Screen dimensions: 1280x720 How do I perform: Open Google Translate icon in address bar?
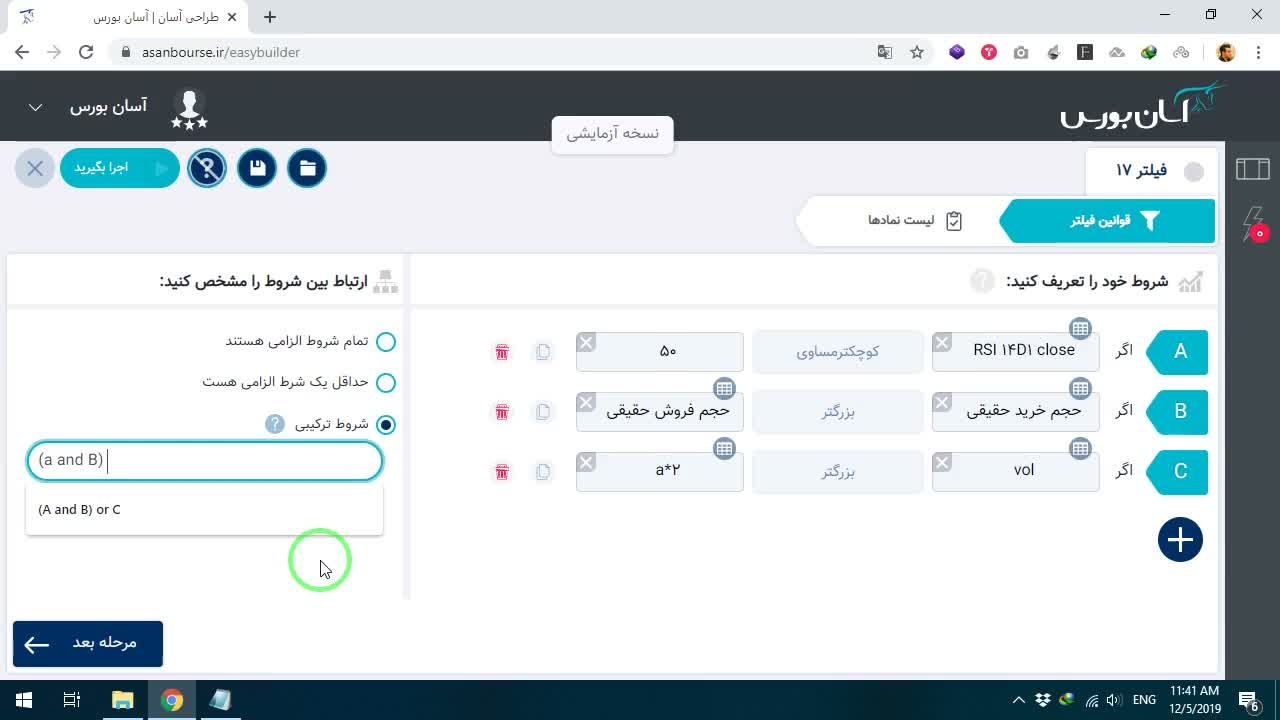(x=885, y=52)
